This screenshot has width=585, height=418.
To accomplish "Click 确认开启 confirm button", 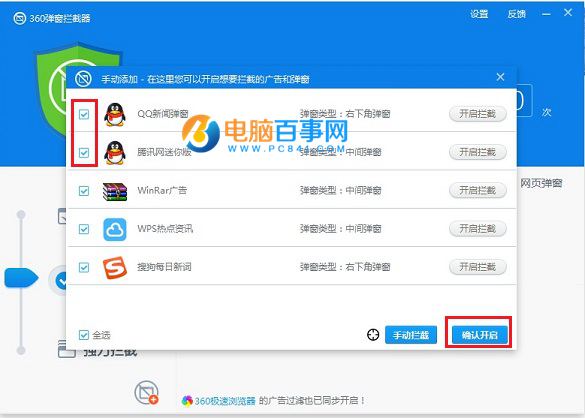I will pos(480,335).
